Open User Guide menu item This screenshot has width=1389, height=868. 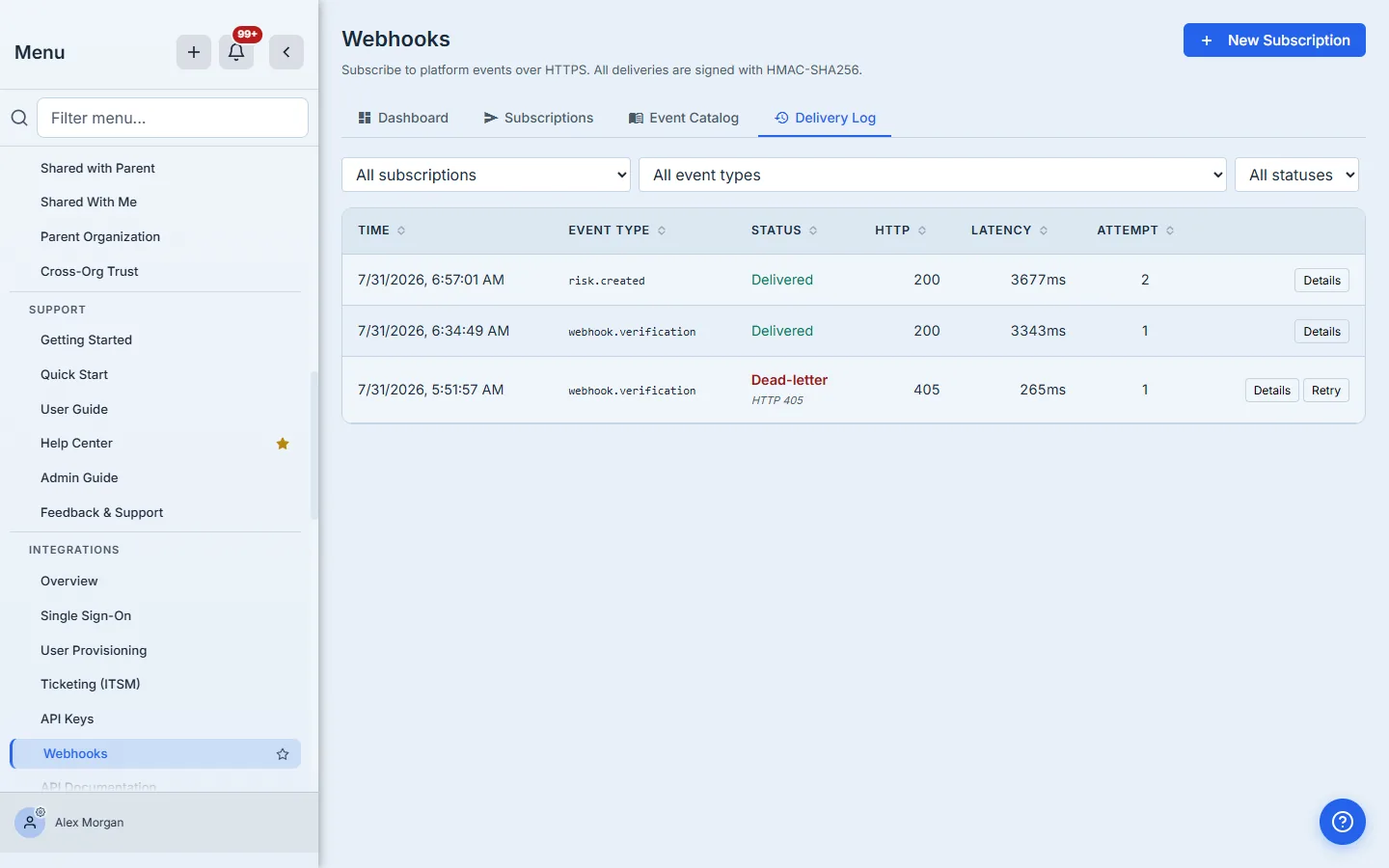155,410
